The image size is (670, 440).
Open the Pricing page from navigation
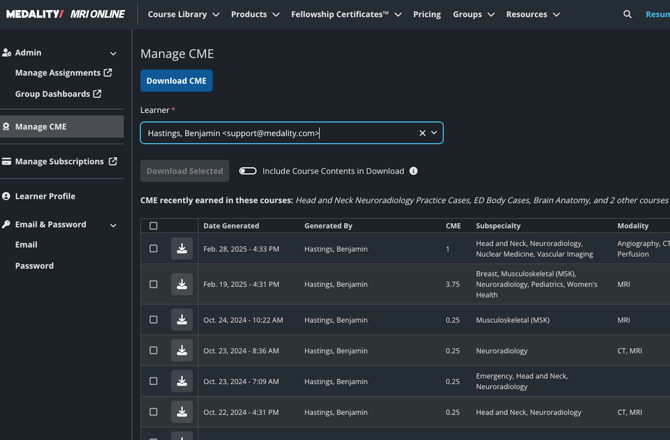(x=426, y=14)
